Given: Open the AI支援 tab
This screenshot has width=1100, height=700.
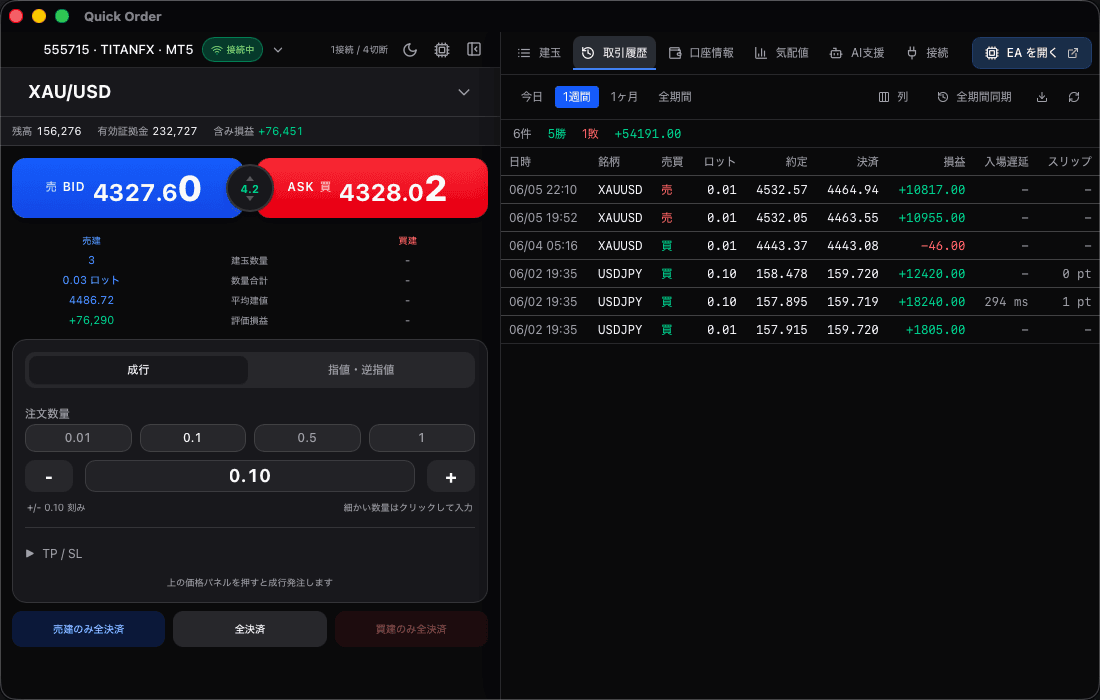Looking at the screenshot, I should pos(857,53).
